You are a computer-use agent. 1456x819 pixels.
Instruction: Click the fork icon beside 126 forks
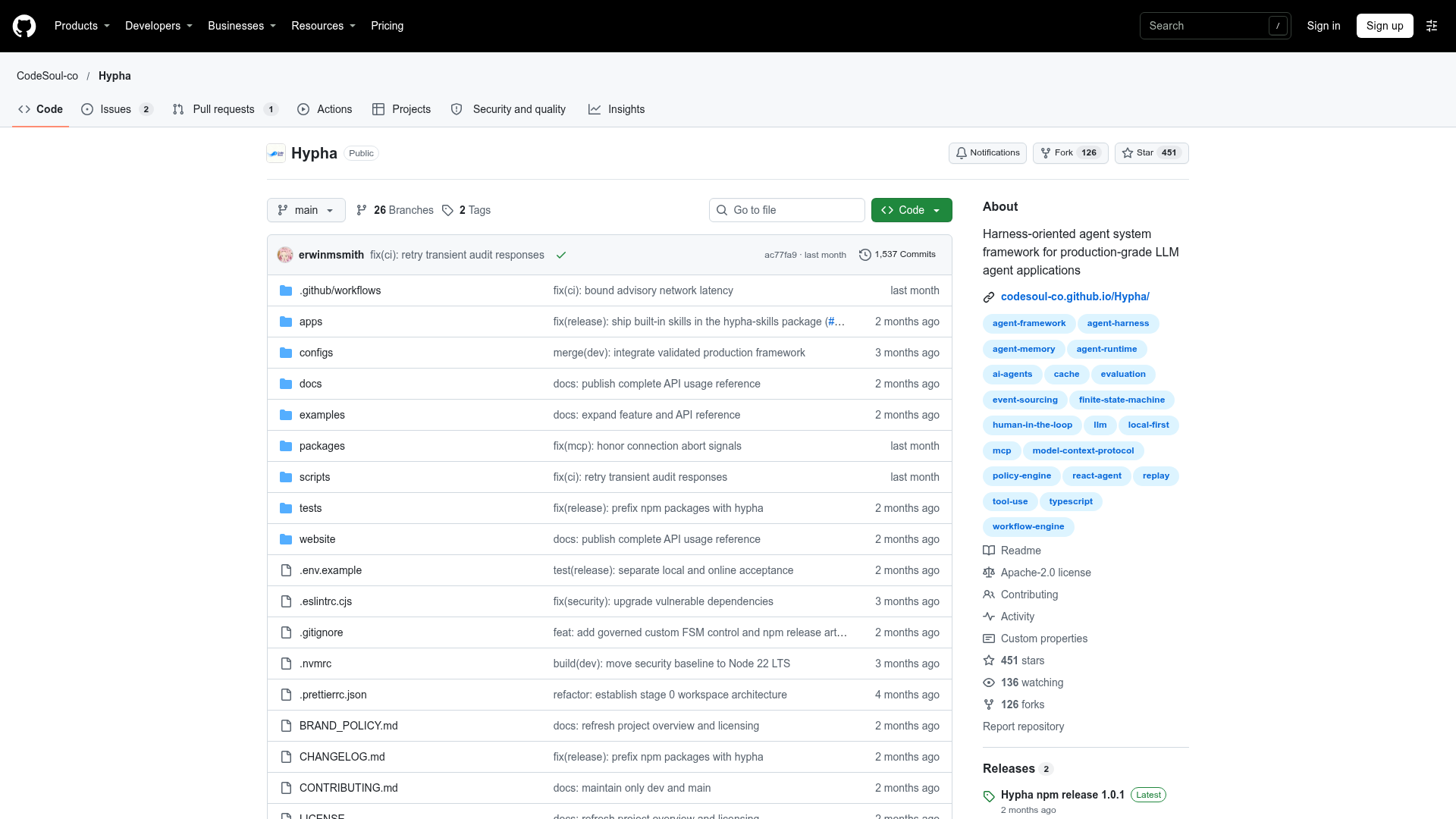989,704
